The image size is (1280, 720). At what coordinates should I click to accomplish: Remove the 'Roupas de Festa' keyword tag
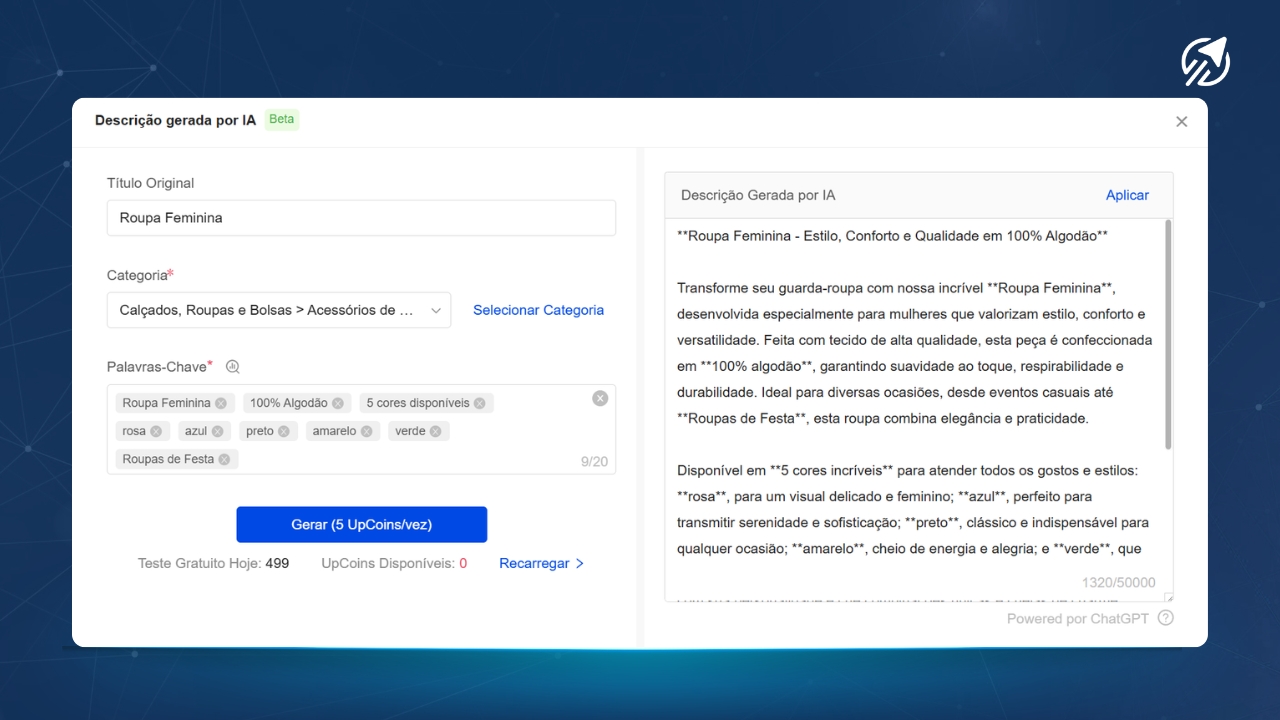pos(225,459)
